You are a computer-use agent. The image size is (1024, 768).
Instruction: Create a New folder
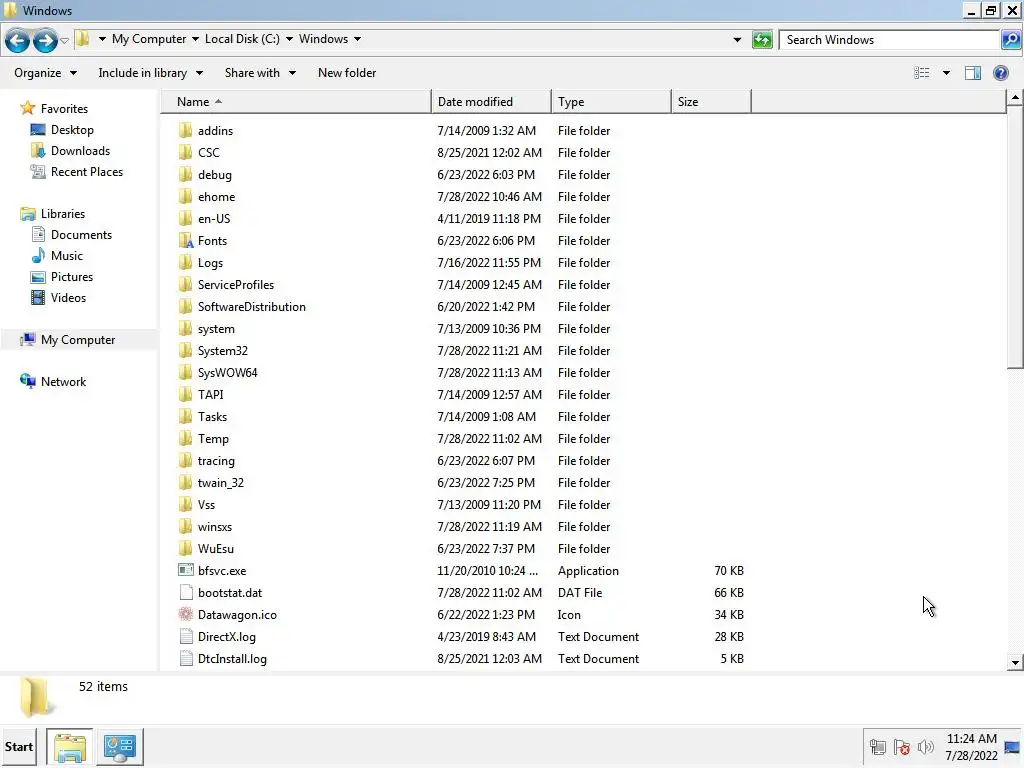[x=347, y=73]
